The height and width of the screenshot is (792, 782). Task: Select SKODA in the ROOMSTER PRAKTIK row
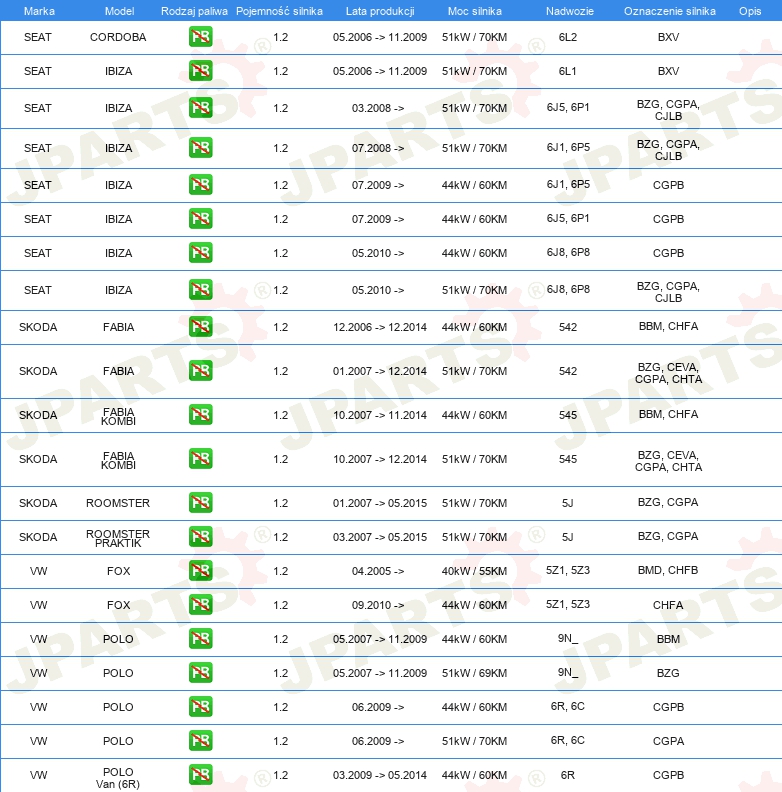click(x=38, y=537)
